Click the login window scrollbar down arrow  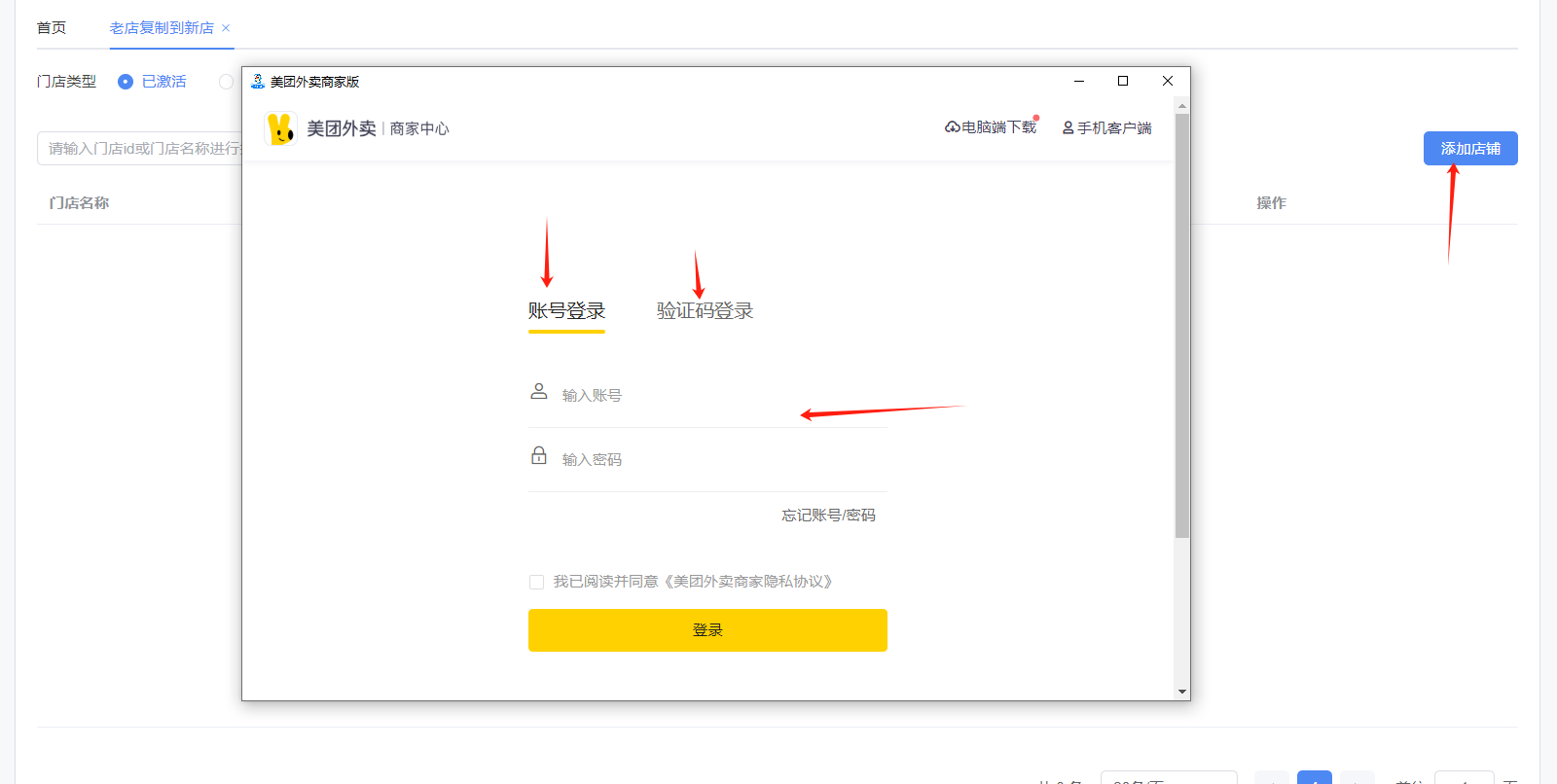point(1182,692)
